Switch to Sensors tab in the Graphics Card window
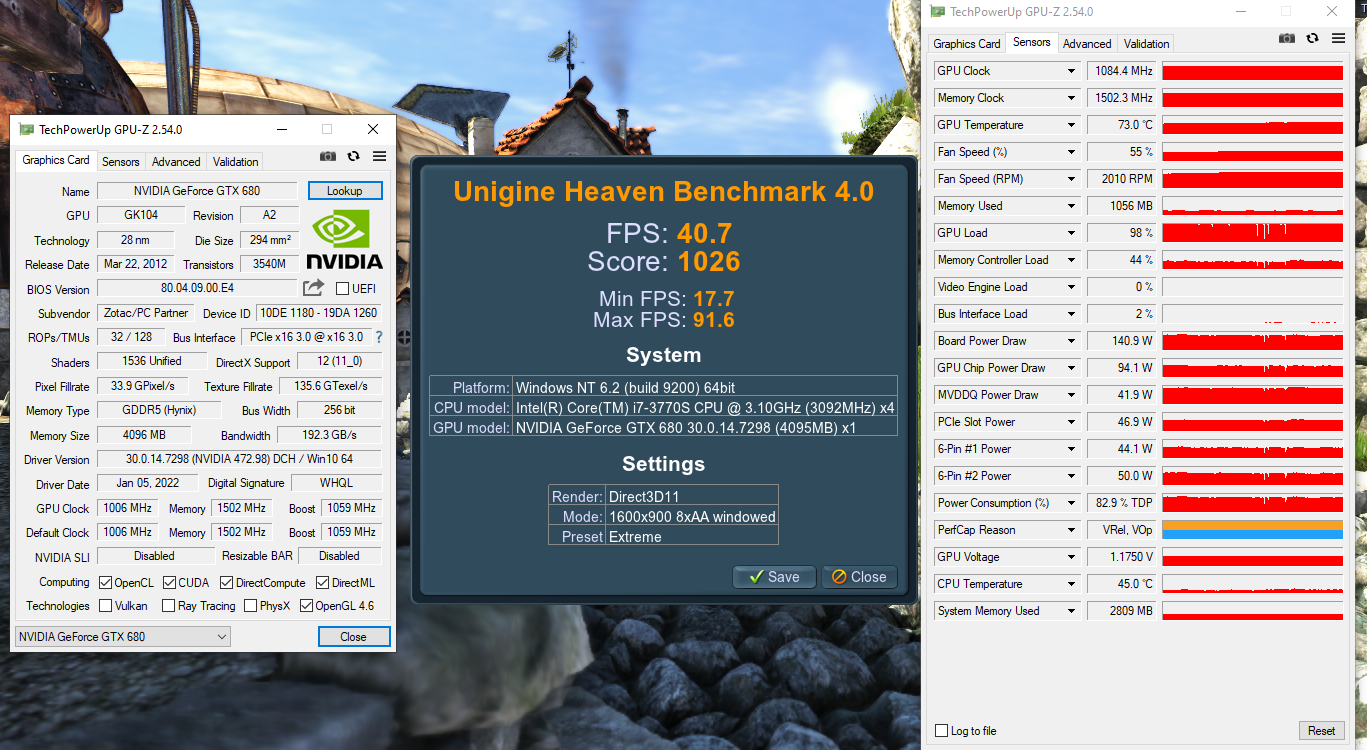1367x750 pixels. tap(121, 161)
